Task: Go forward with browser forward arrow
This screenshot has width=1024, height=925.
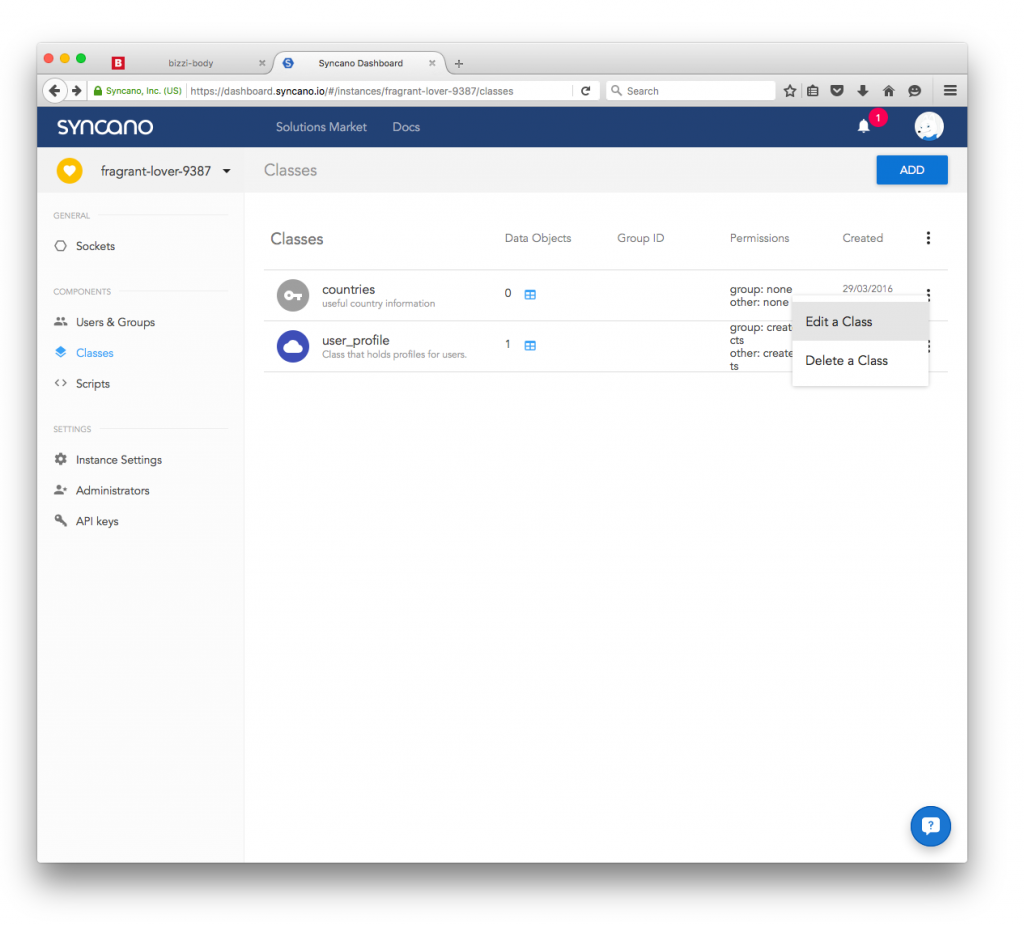Action: 77,91
